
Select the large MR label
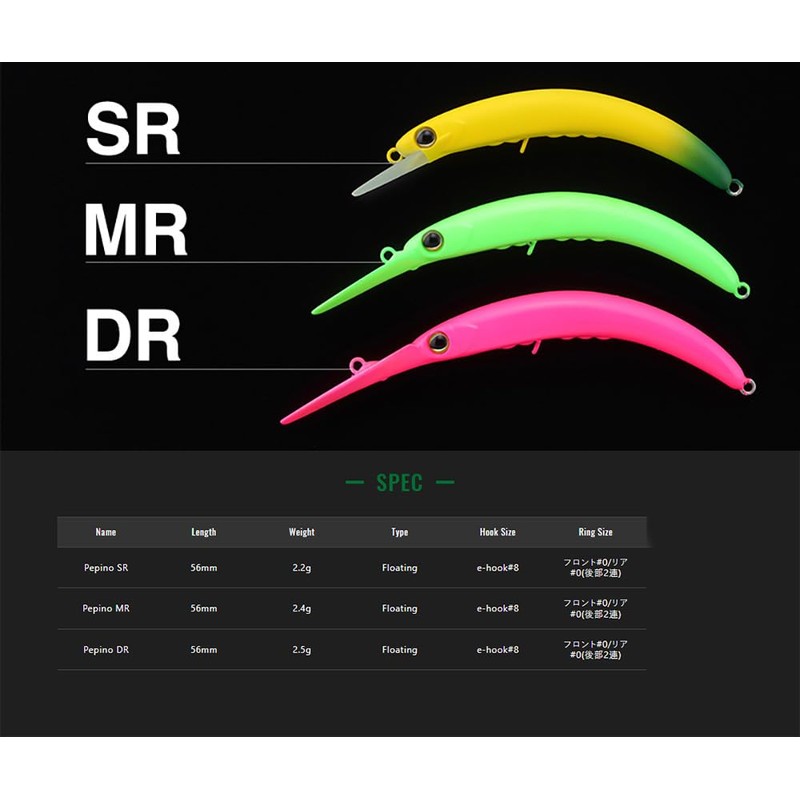[x=136, y=231]
